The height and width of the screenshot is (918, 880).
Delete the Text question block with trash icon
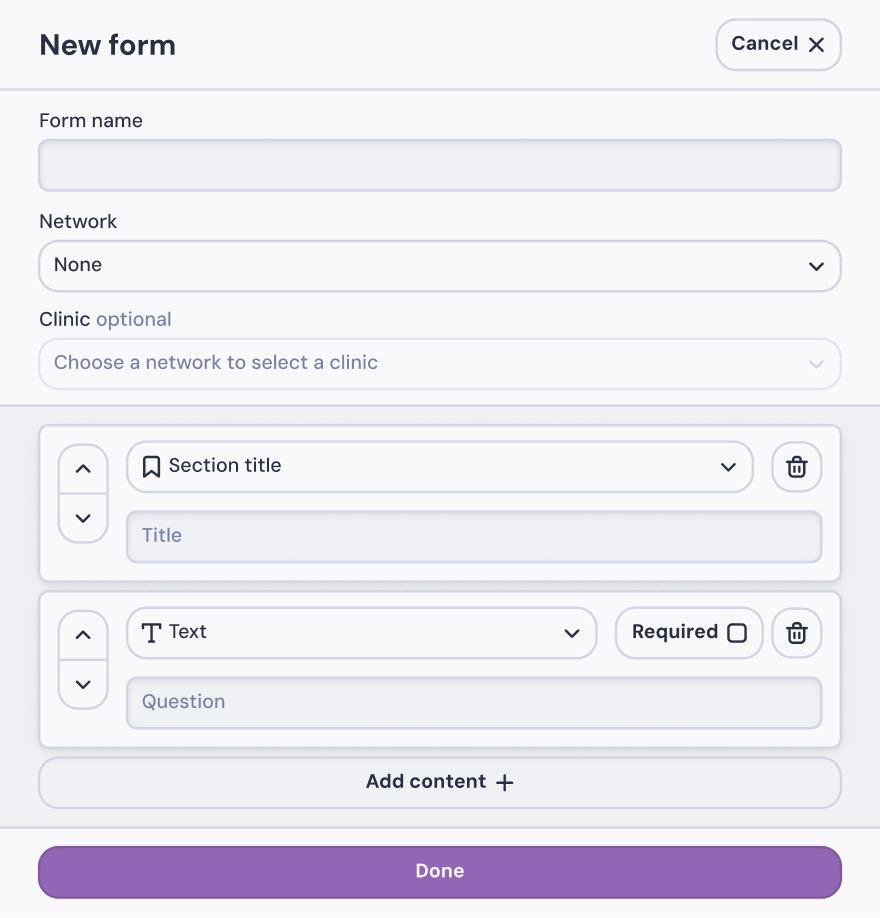pyautogui.click(x=796, y=633)
